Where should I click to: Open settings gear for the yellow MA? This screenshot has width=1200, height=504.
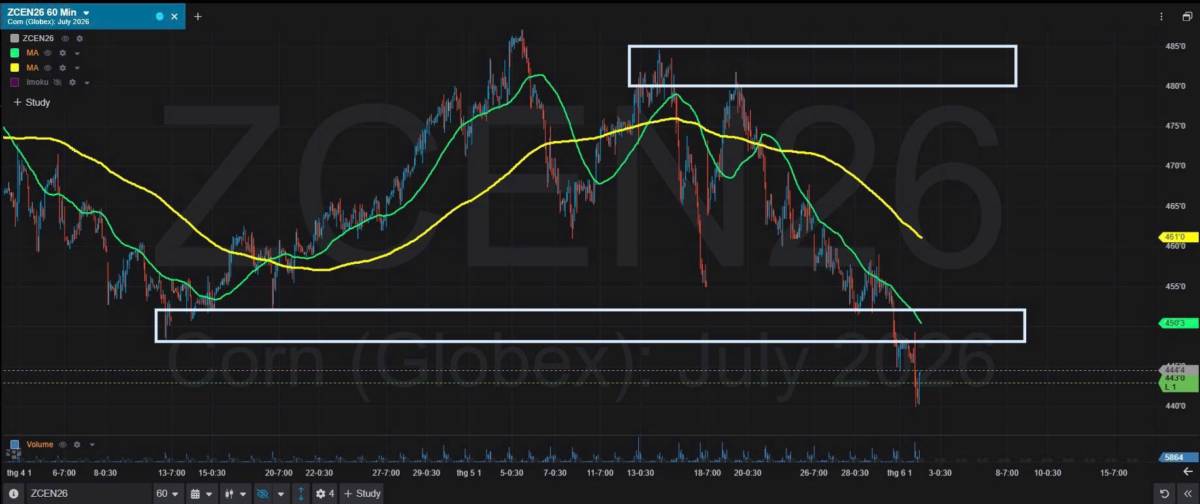62,68
